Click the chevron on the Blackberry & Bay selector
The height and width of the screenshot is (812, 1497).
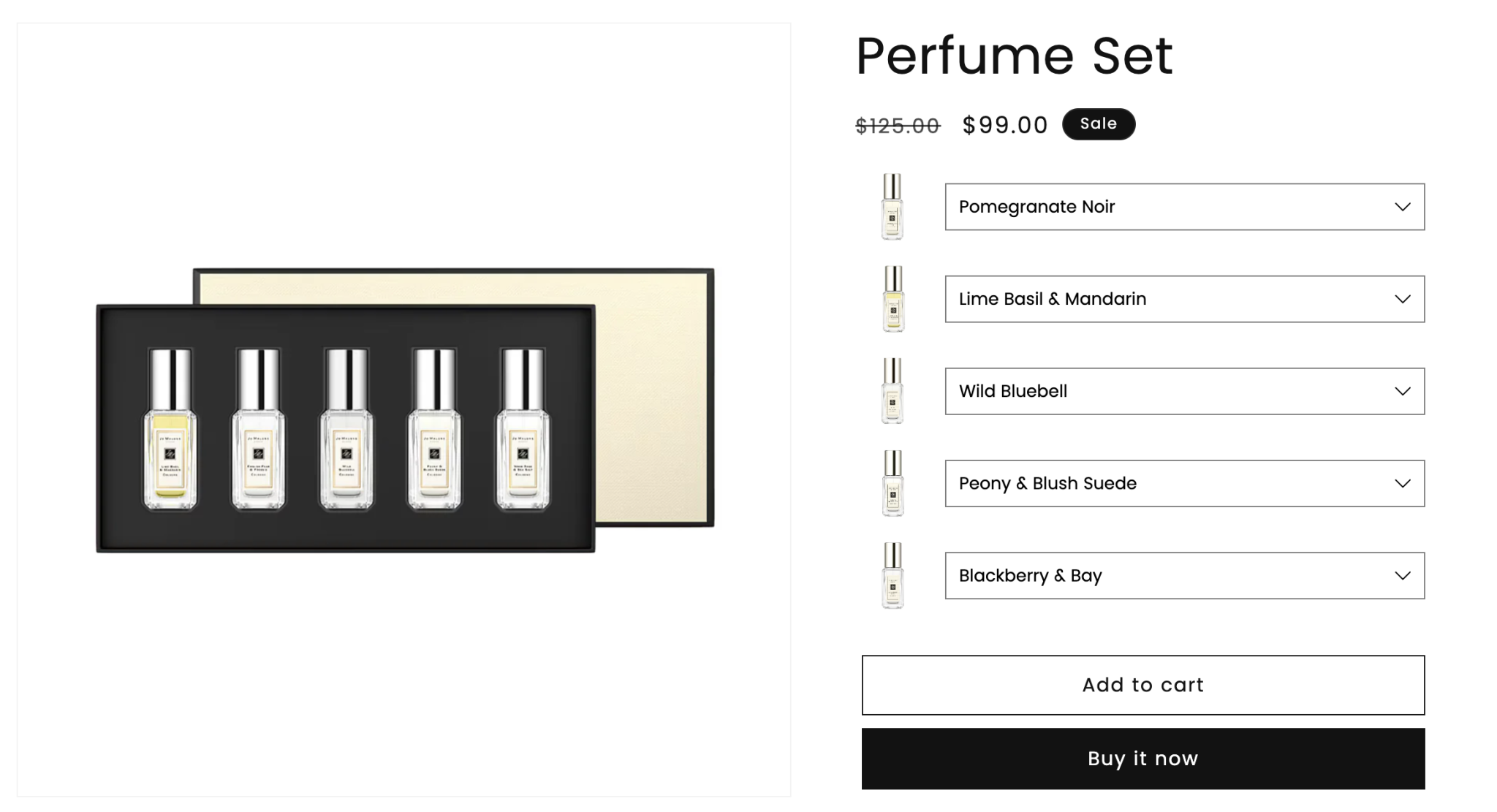[1401, 575]
